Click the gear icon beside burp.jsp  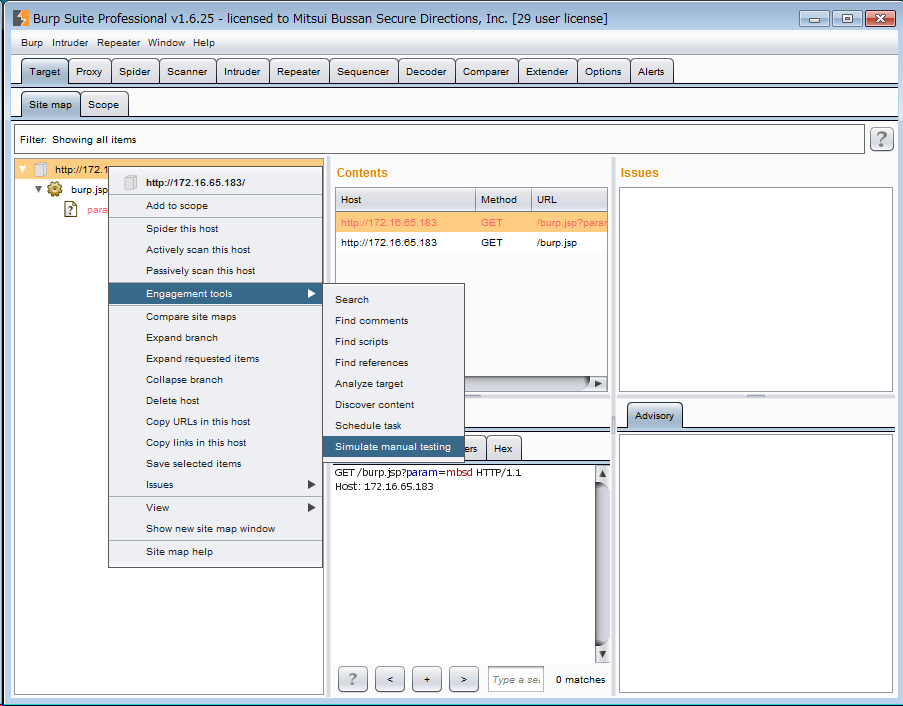[x=55, y=189]
